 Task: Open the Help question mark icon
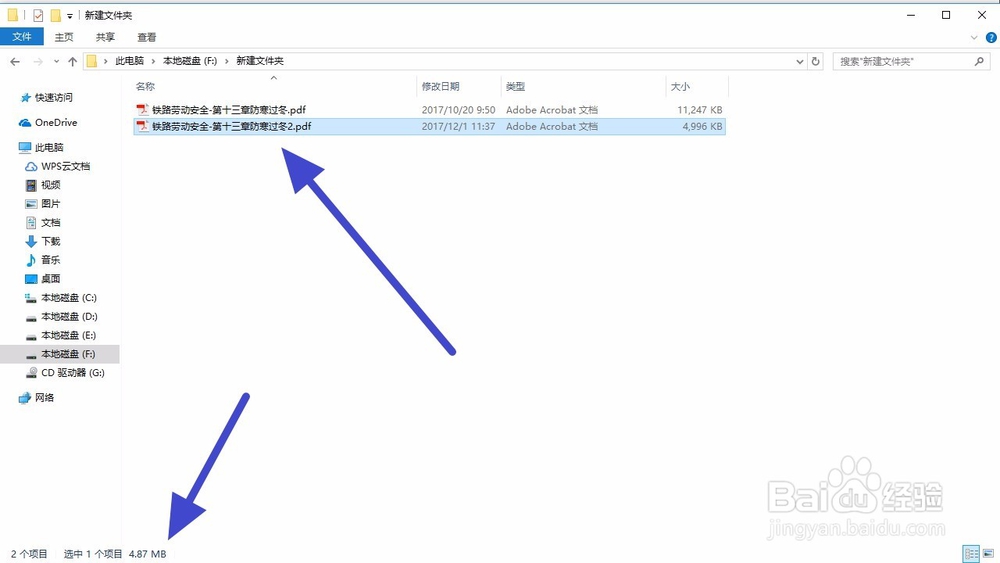[x=991, y=38]
